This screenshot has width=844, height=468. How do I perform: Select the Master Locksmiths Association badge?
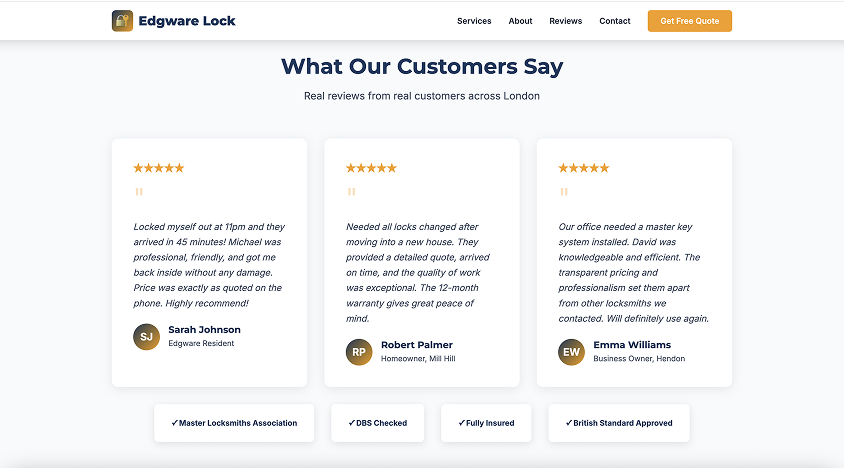coord(234,423)
